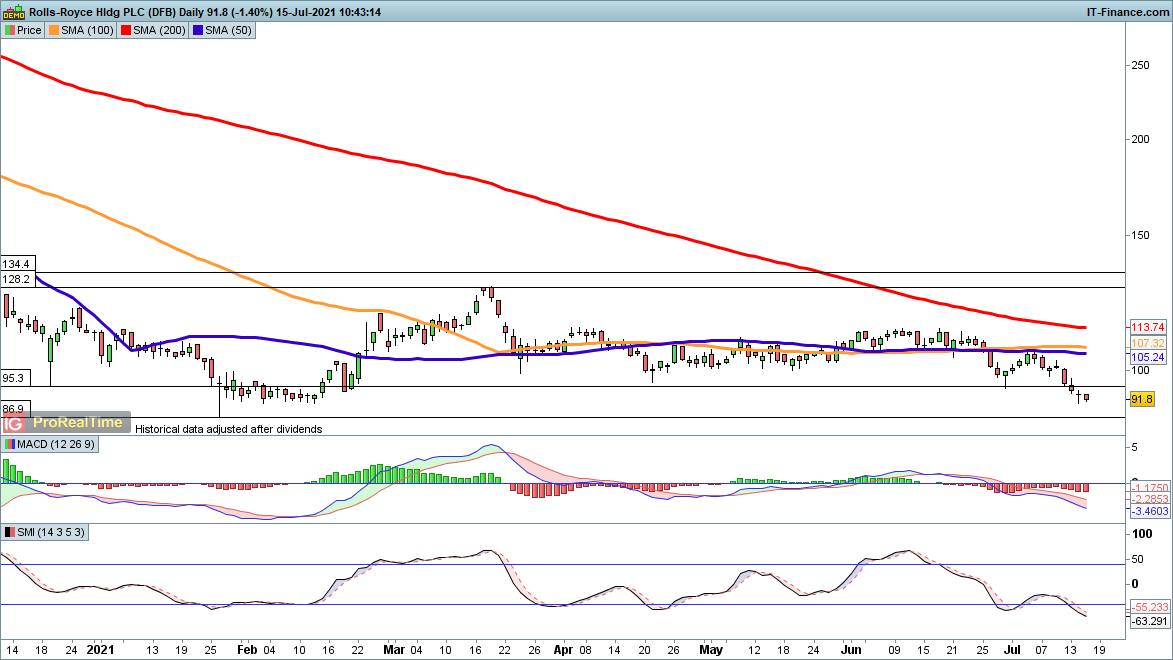Click the 95.3 horizontal level label
1173x660 pixels.
(x=15, y=379)
